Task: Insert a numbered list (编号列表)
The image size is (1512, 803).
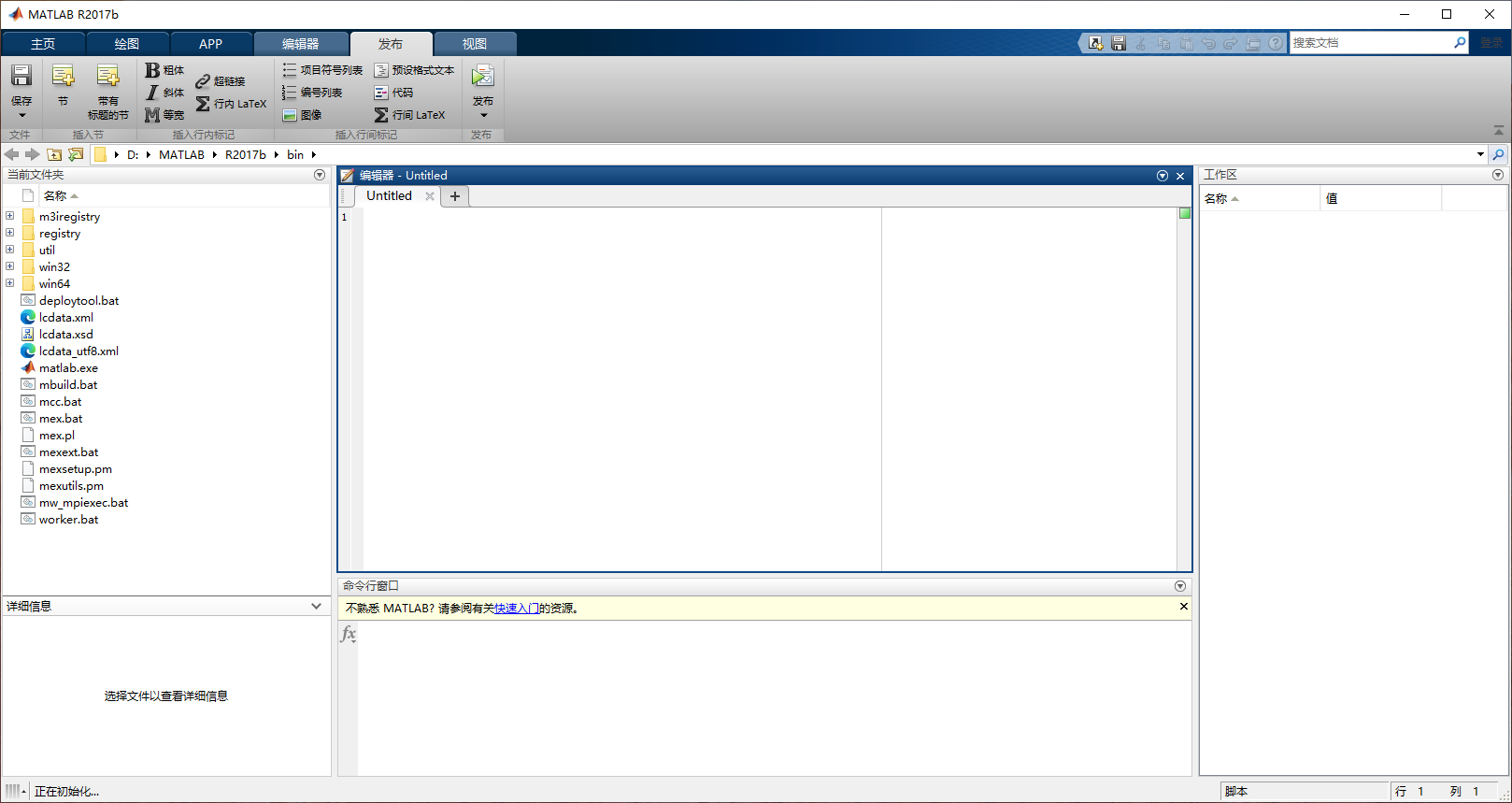Action: click(312, 93)
